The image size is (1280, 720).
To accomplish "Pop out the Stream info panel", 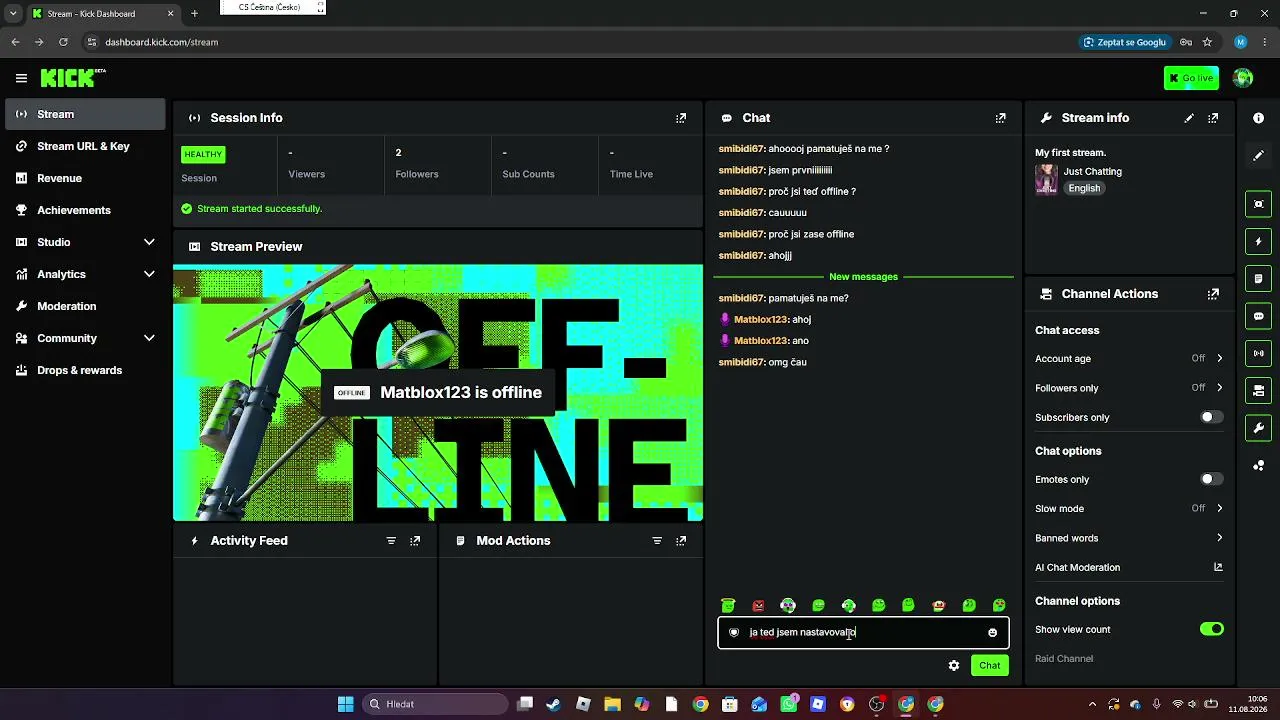I will coord(1213,118).
